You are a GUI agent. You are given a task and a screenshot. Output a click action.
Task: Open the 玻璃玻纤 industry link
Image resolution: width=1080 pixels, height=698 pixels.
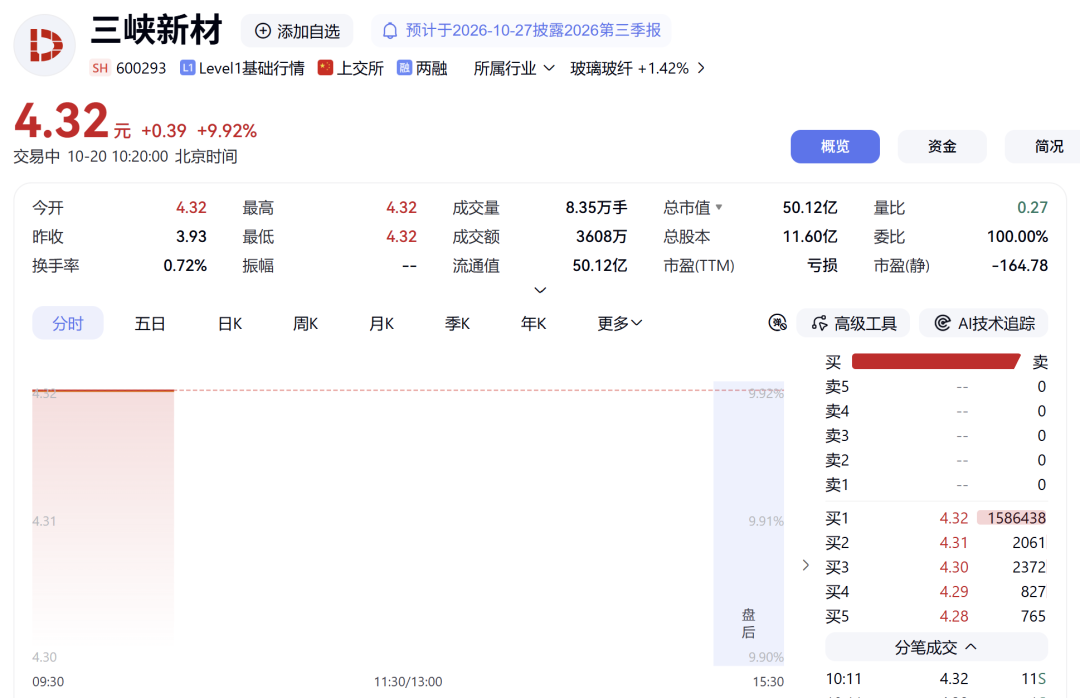pos(637,68)
